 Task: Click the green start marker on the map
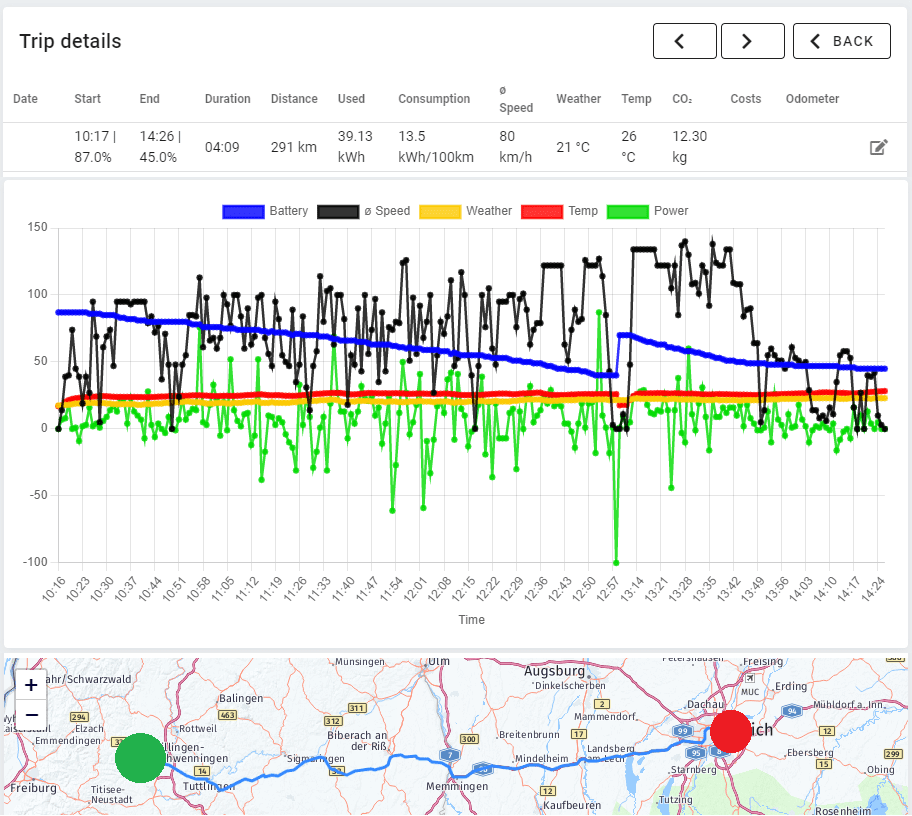[x=140, y=758]
